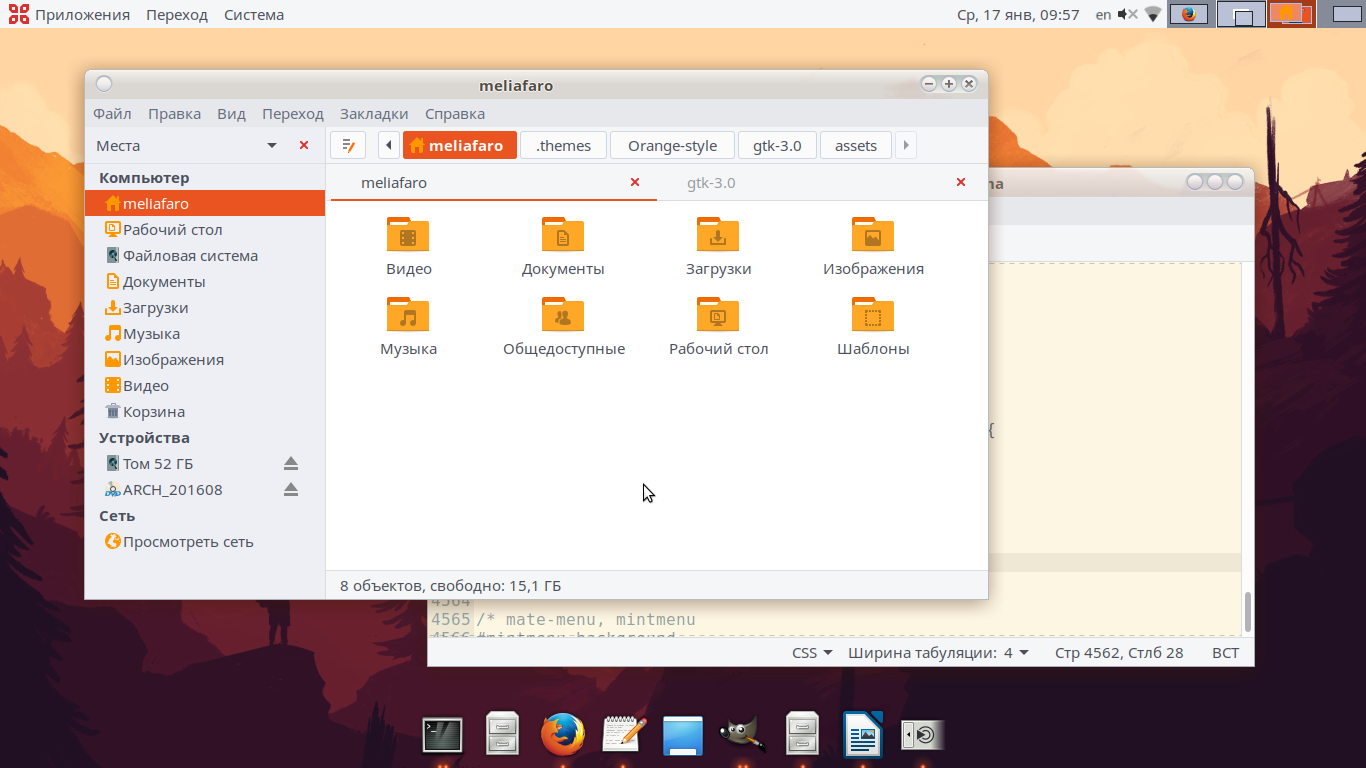Screen dimensions: 1366x768
Task: Open the Загрузки folder icon in main pane
Action: [718, 235]
